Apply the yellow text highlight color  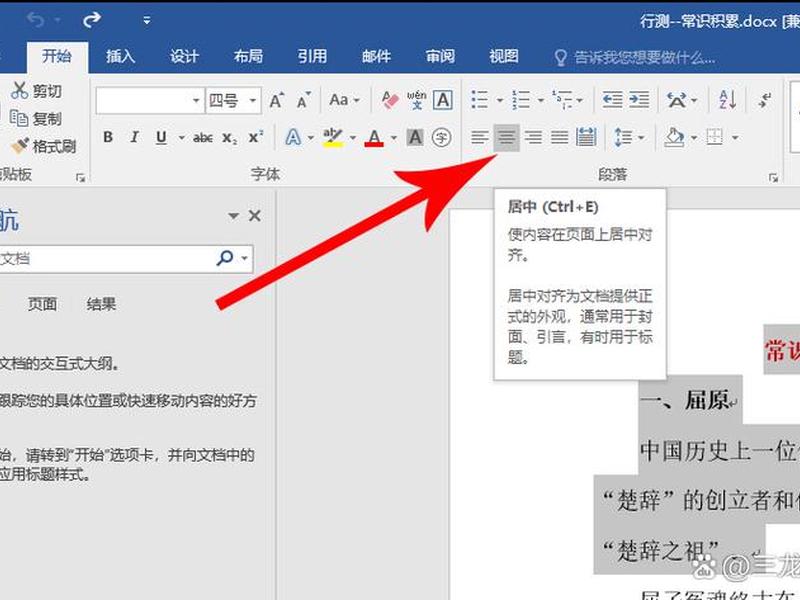333,137
